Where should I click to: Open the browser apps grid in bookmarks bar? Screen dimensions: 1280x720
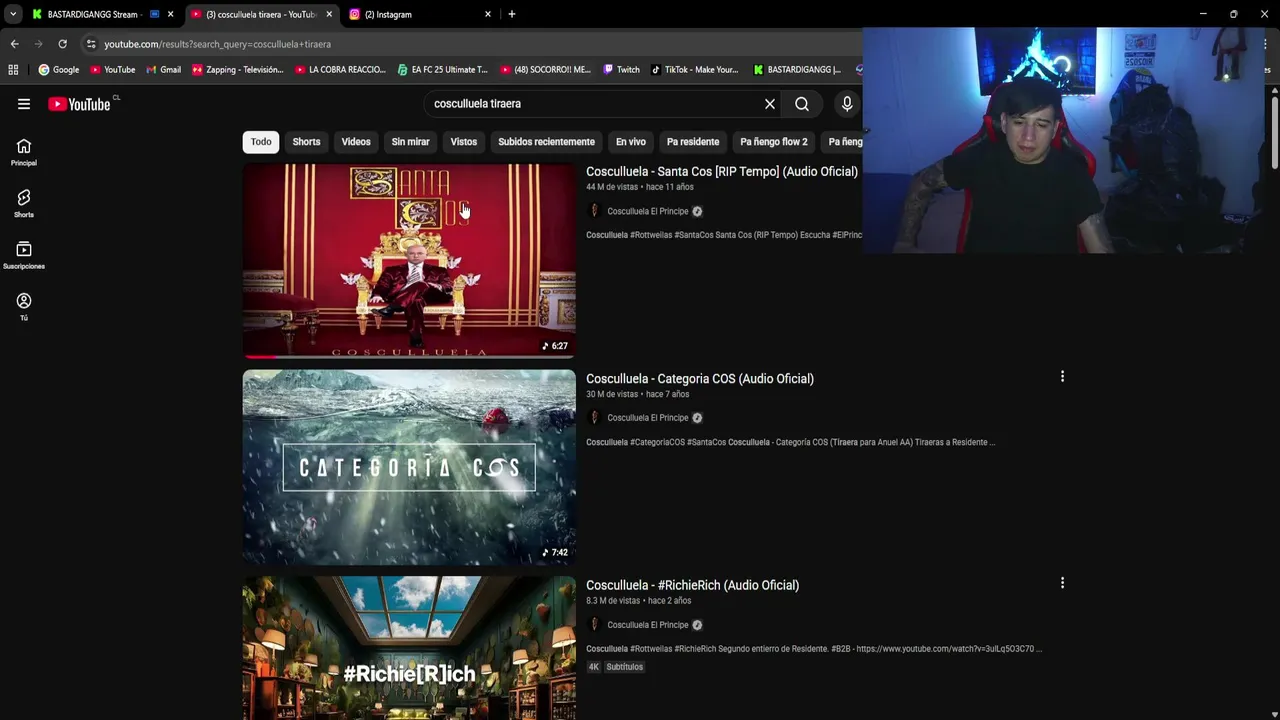tap(13, 70)
